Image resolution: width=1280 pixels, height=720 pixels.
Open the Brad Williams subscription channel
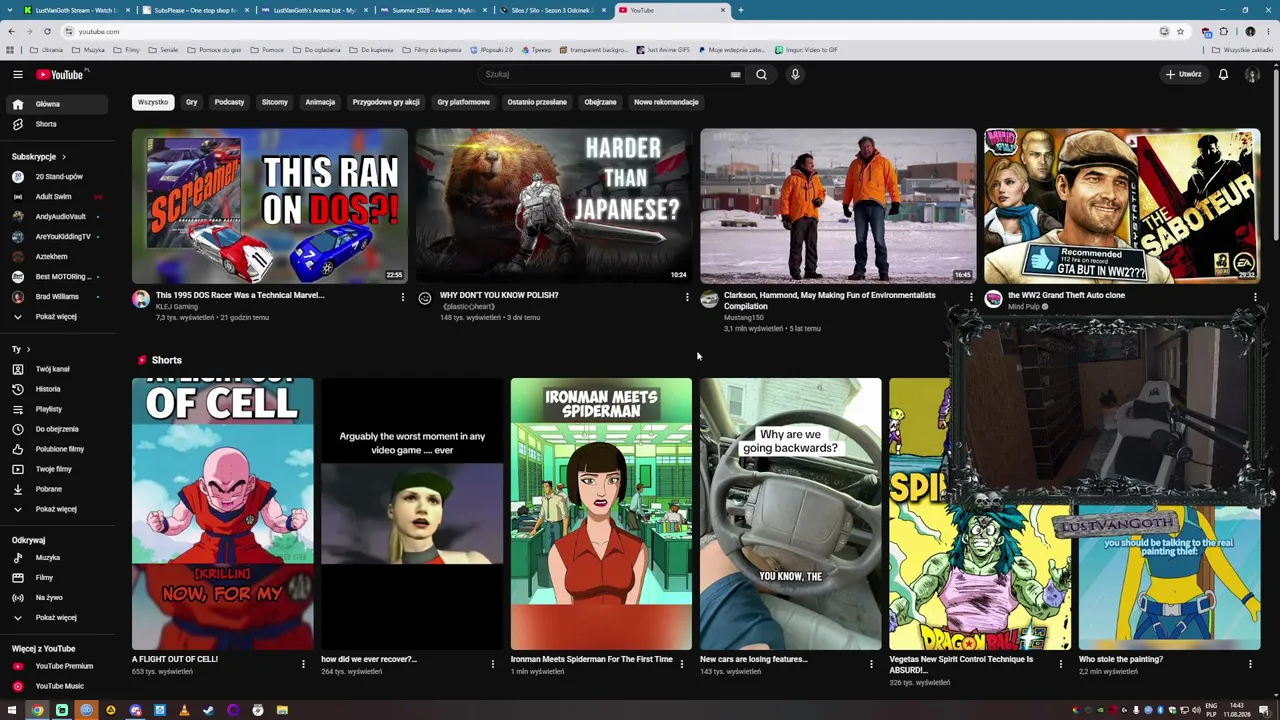point(56,297)
